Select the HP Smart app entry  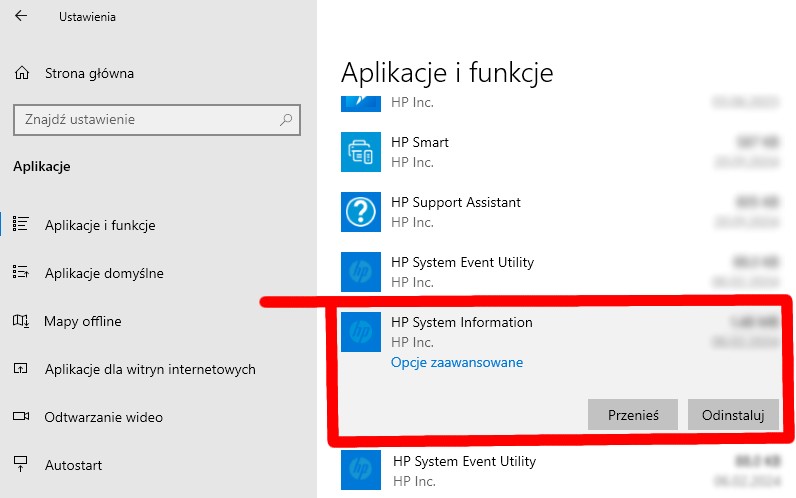coord(559,152)
